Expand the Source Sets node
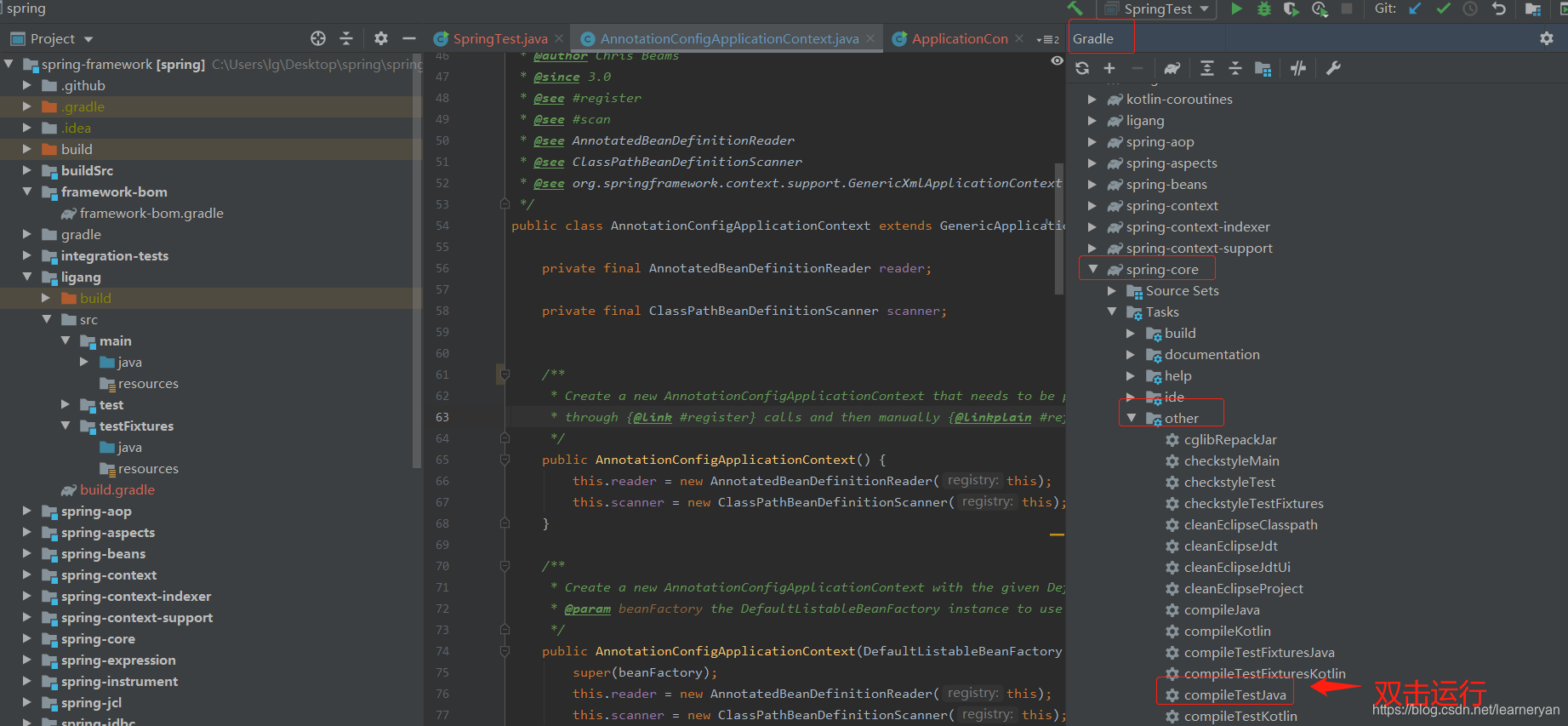1568x726 pixels. tap(1112, 290)
